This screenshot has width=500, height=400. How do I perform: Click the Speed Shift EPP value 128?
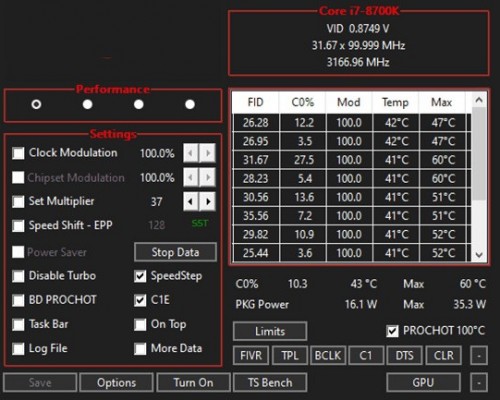[157, 225]
